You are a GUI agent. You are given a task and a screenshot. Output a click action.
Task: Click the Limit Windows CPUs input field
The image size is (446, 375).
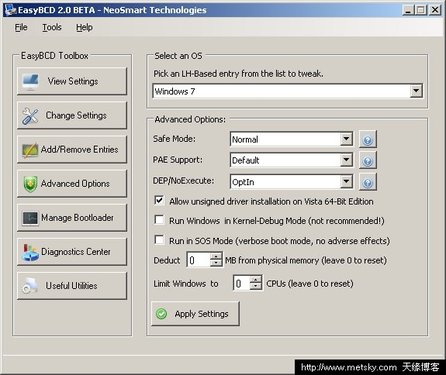coord(242,283)
